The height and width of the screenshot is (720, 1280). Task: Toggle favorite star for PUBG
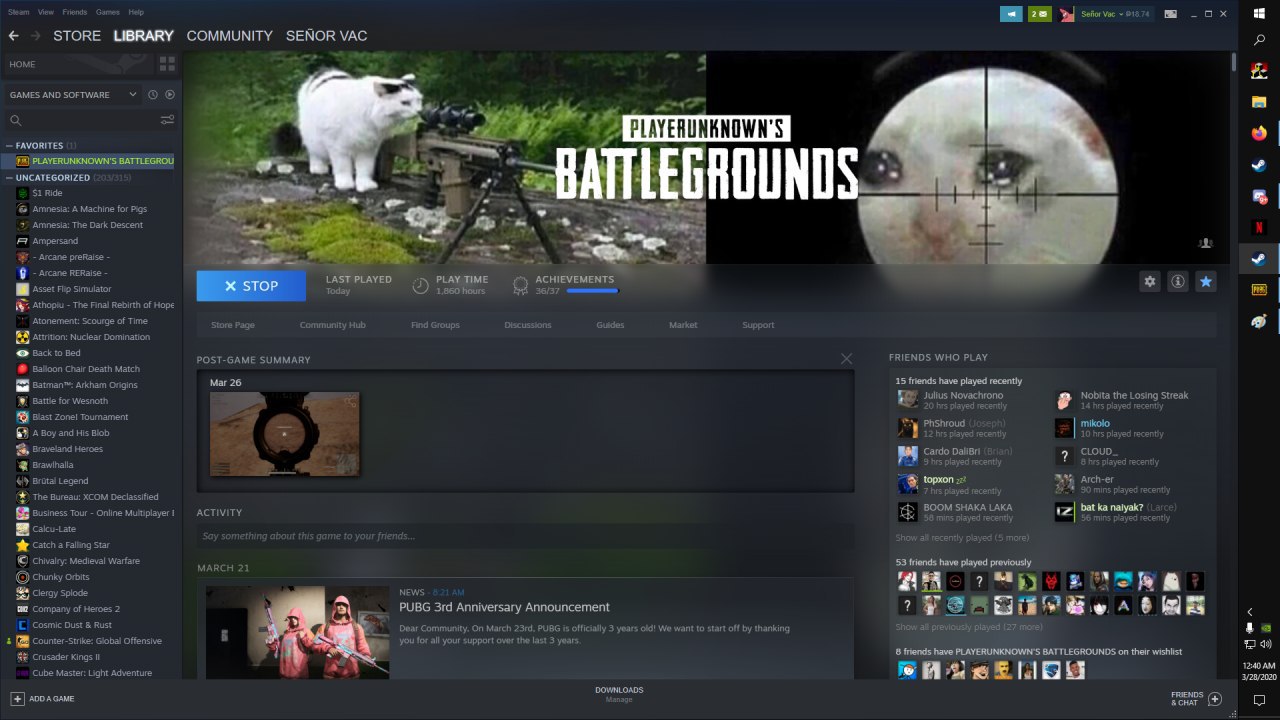[1206, 282]
